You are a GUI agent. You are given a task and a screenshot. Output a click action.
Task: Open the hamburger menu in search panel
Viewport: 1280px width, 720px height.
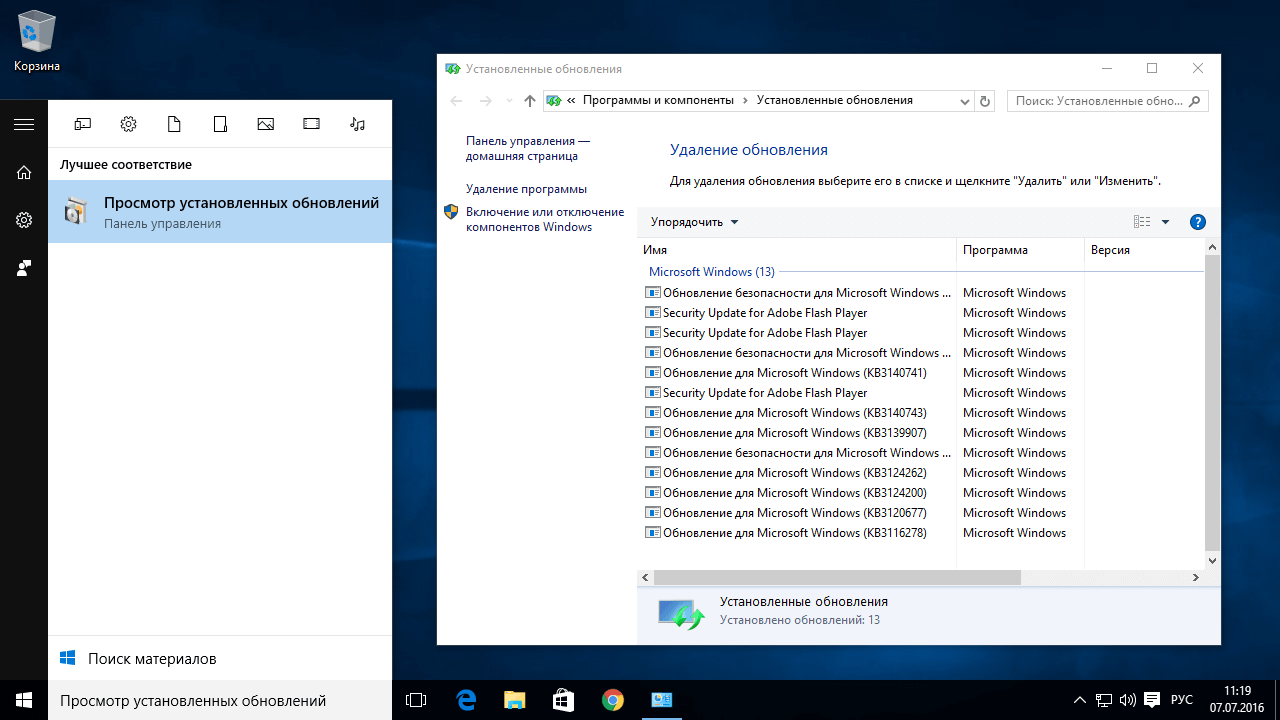[x=24, y=124]
